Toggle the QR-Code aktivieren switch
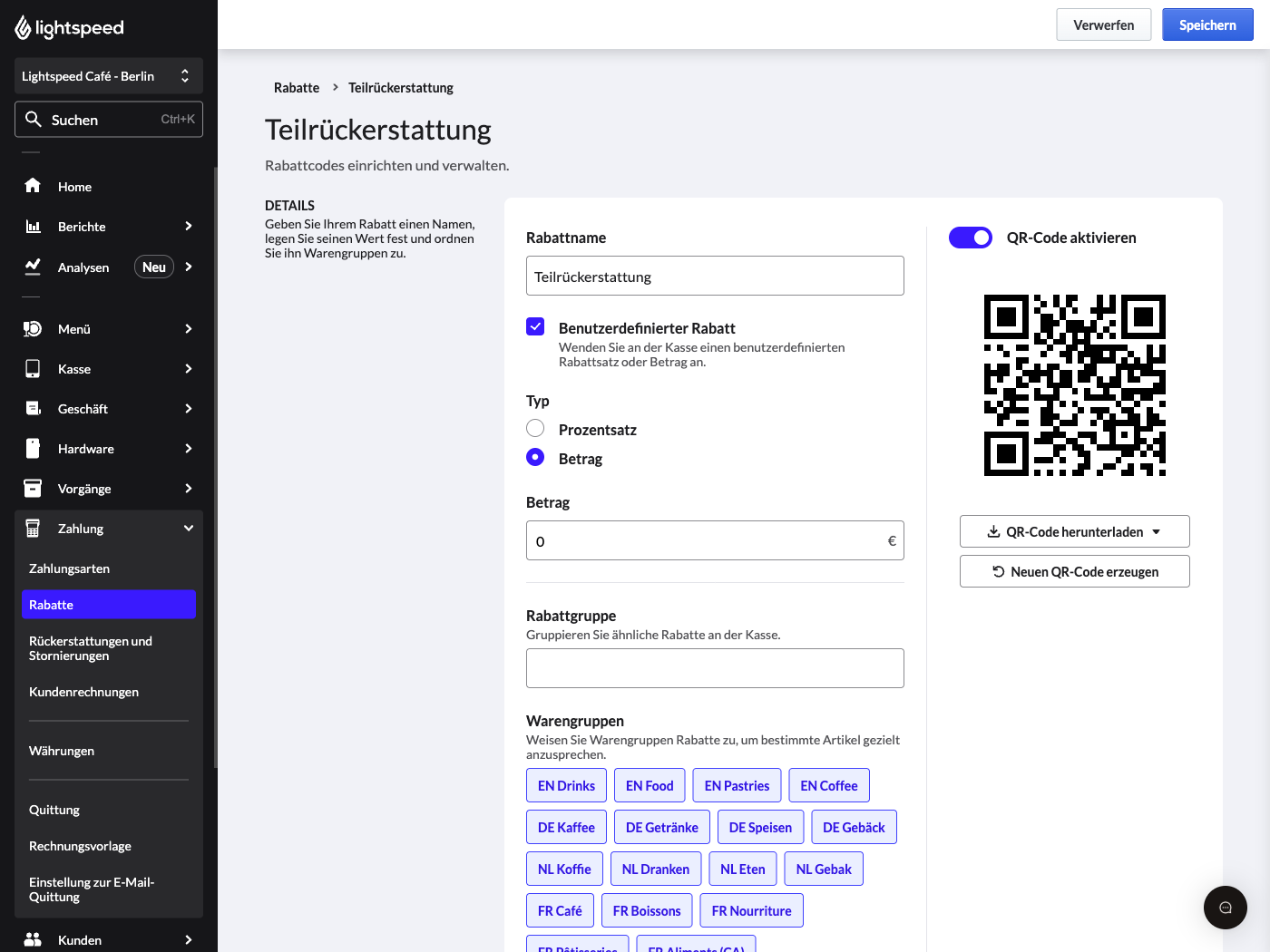Viewport: 1270px width, 952px height. tap(971, 238)
